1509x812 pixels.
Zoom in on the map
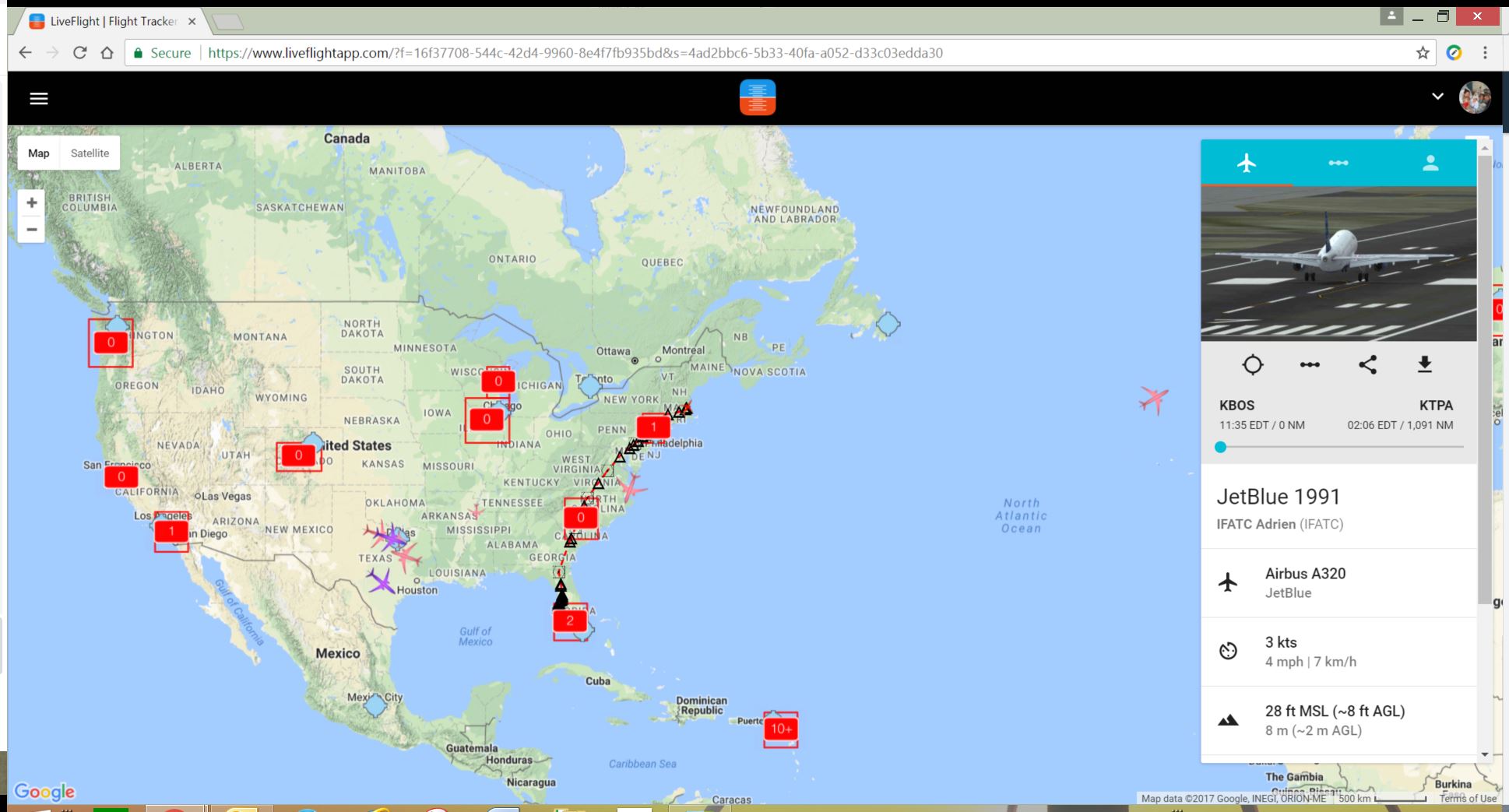[x=31, y=202]
